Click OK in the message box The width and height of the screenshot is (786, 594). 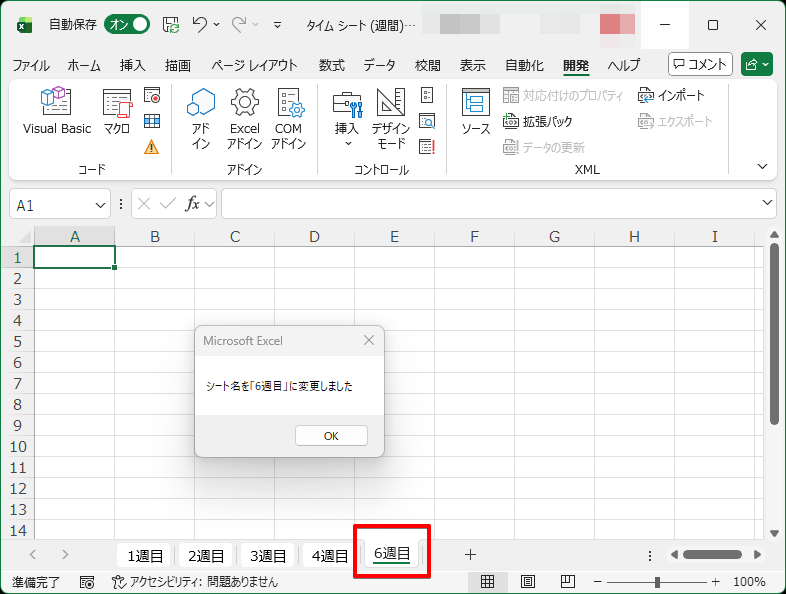point(331,436)
